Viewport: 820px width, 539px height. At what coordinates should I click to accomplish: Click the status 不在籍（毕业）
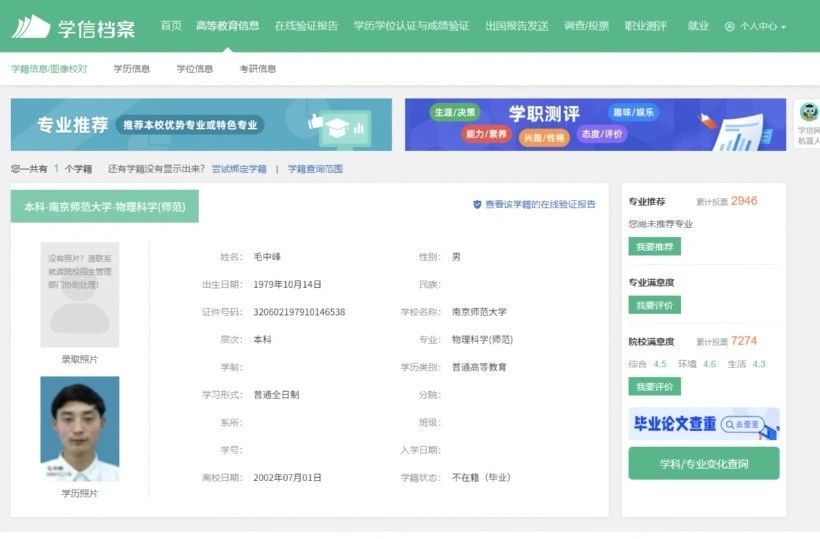point(481,477)
